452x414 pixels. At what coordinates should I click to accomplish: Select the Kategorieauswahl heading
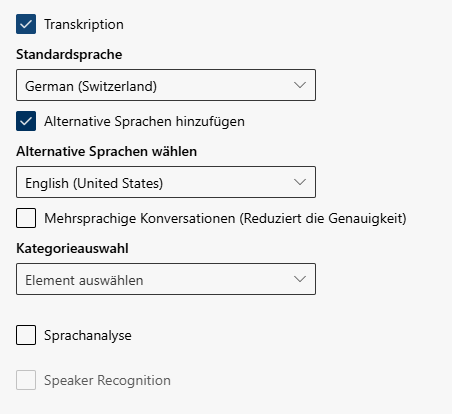[72, 249]
